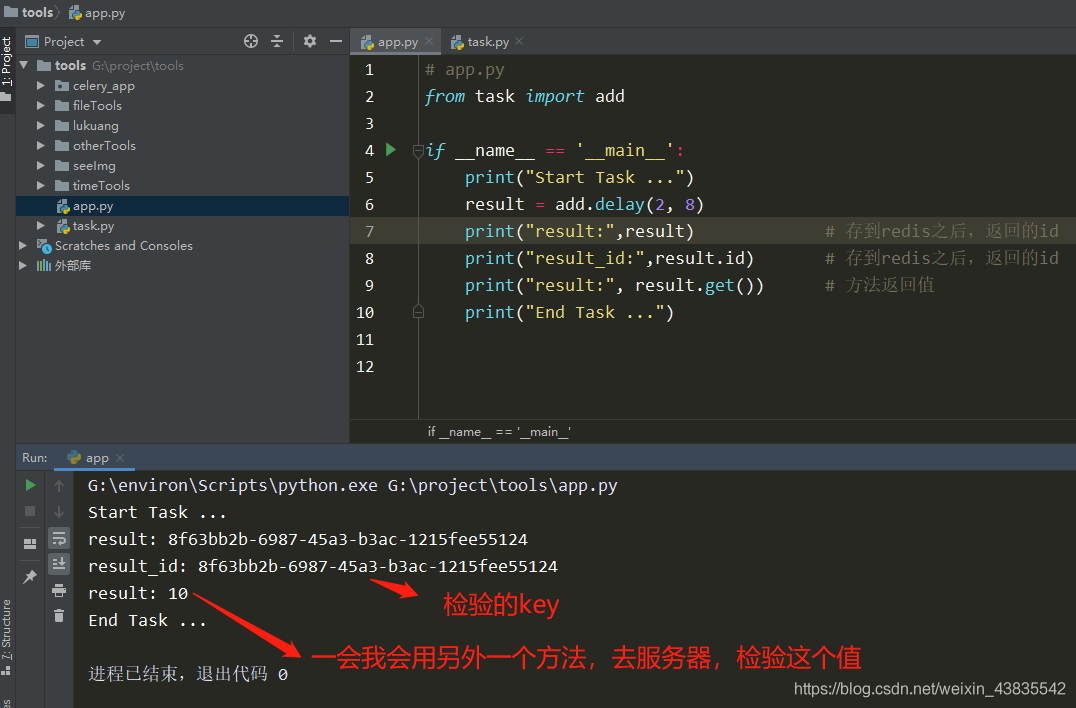1076x708 pixels.
Task: Pin the run tab with pin icon
Action: 30,577
